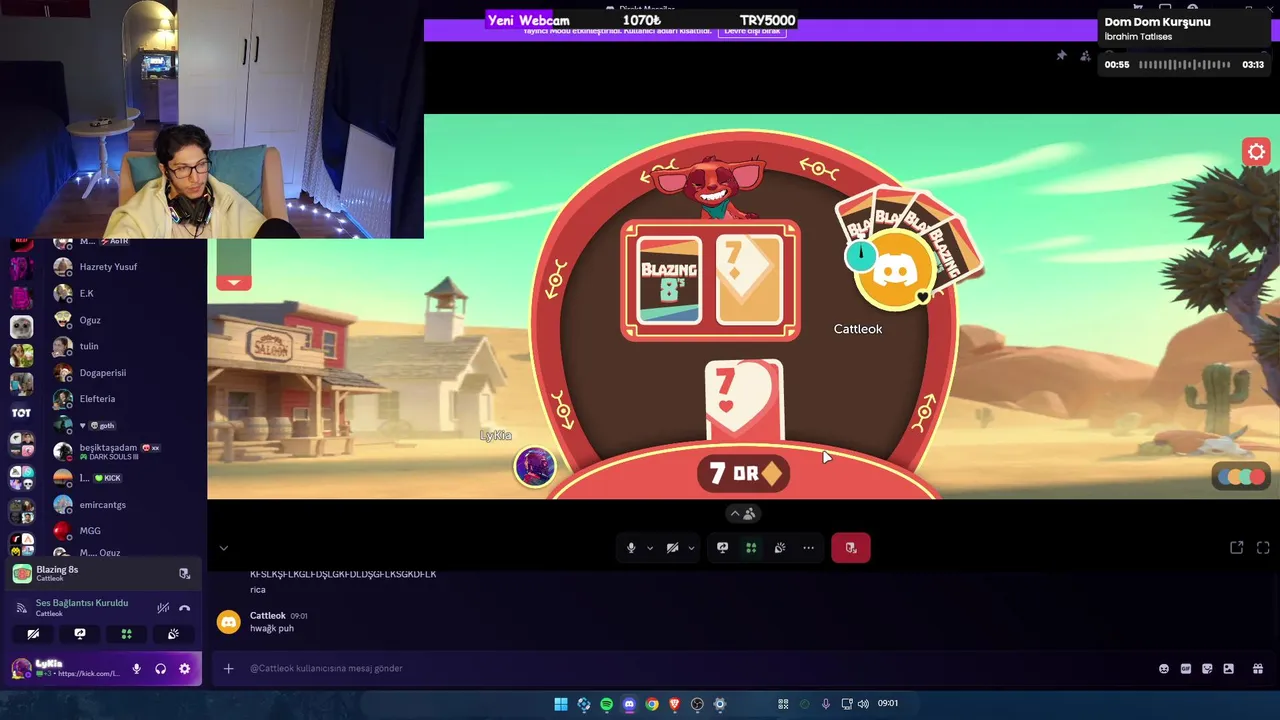Collapse activity panel chevron at left

point(224,548)
